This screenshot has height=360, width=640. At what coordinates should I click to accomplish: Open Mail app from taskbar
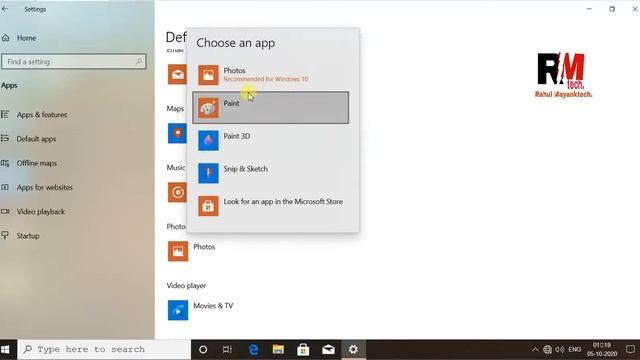tap(328, 349)
